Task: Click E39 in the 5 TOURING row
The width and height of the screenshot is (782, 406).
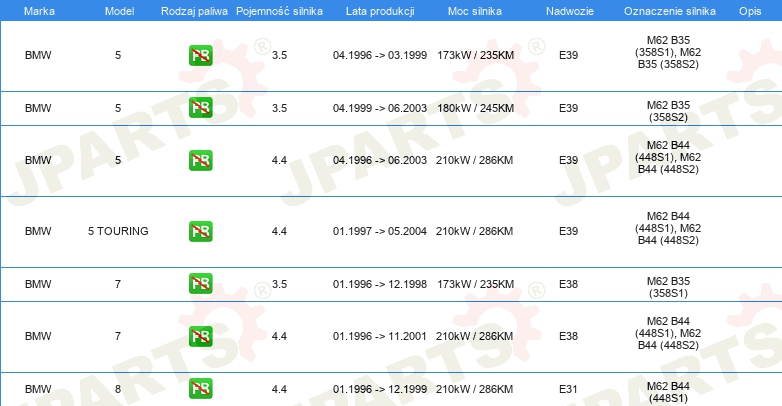Action: (568, 231)
